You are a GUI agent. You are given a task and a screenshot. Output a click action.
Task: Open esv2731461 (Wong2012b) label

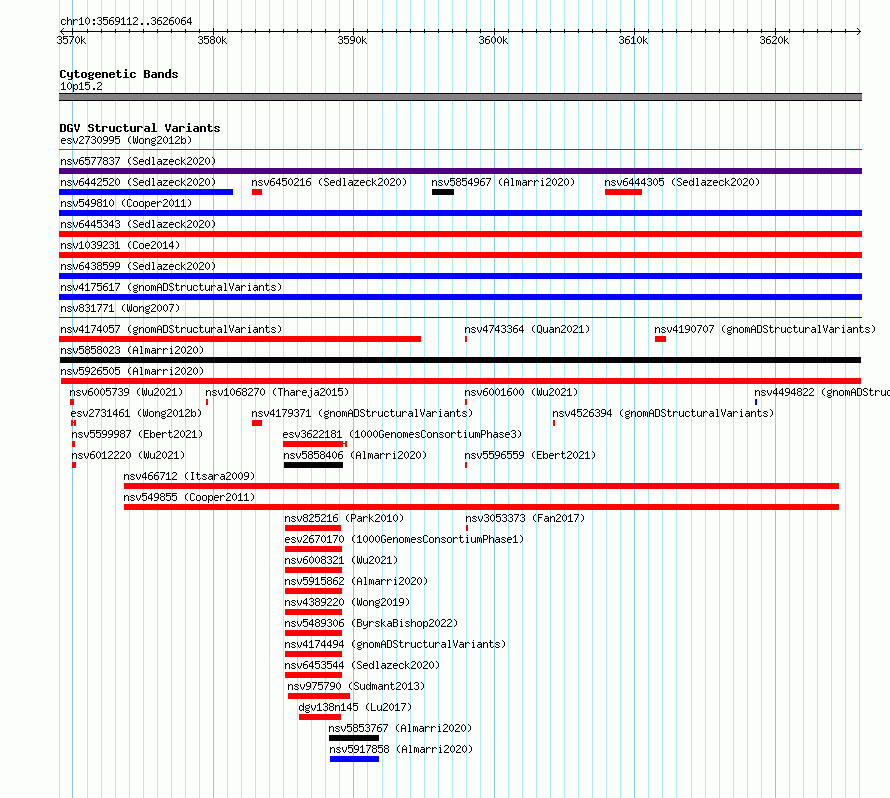(136, 413)
